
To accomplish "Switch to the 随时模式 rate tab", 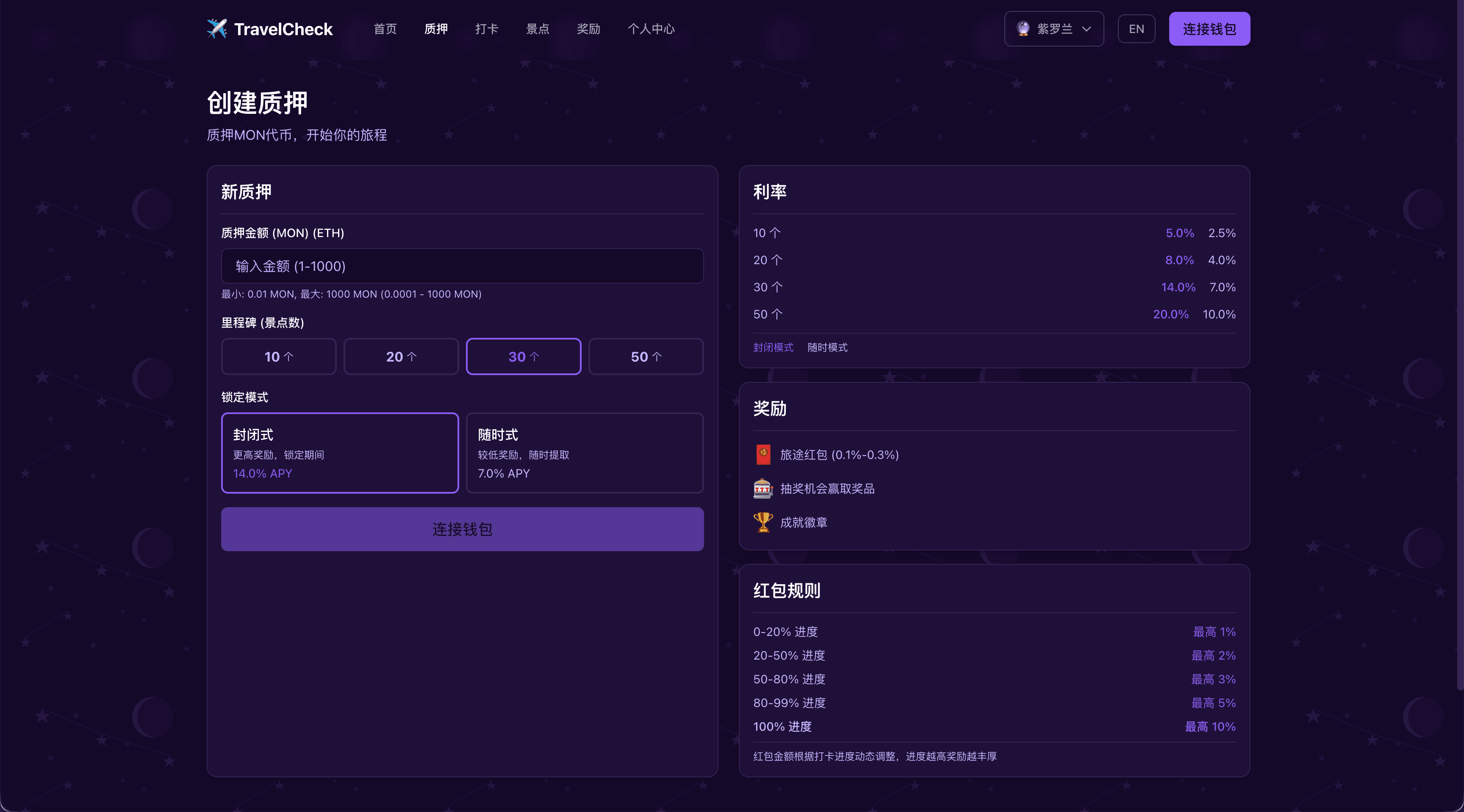I will [x=827, y=347].
